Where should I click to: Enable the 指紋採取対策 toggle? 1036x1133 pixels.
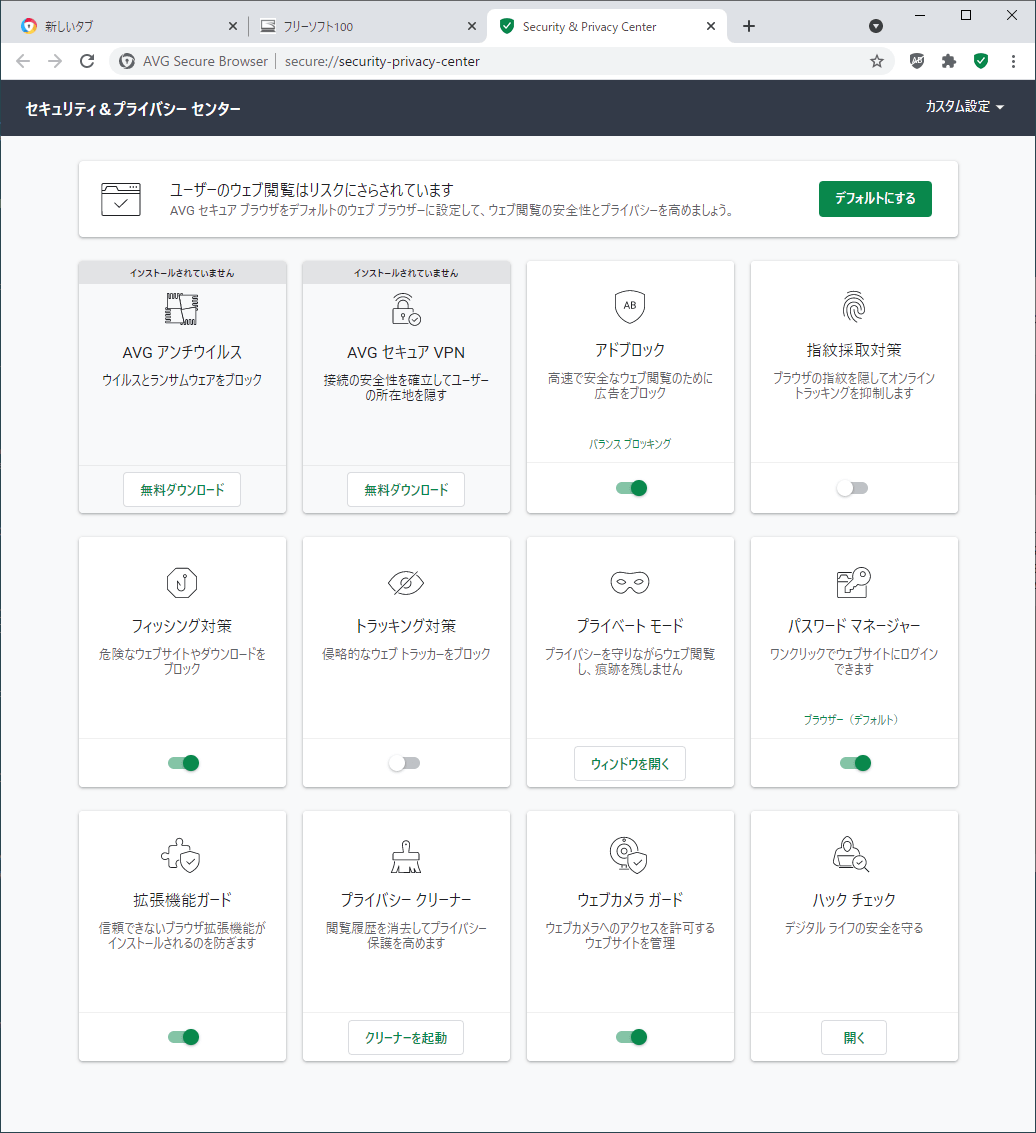click(x=853, y=488)
